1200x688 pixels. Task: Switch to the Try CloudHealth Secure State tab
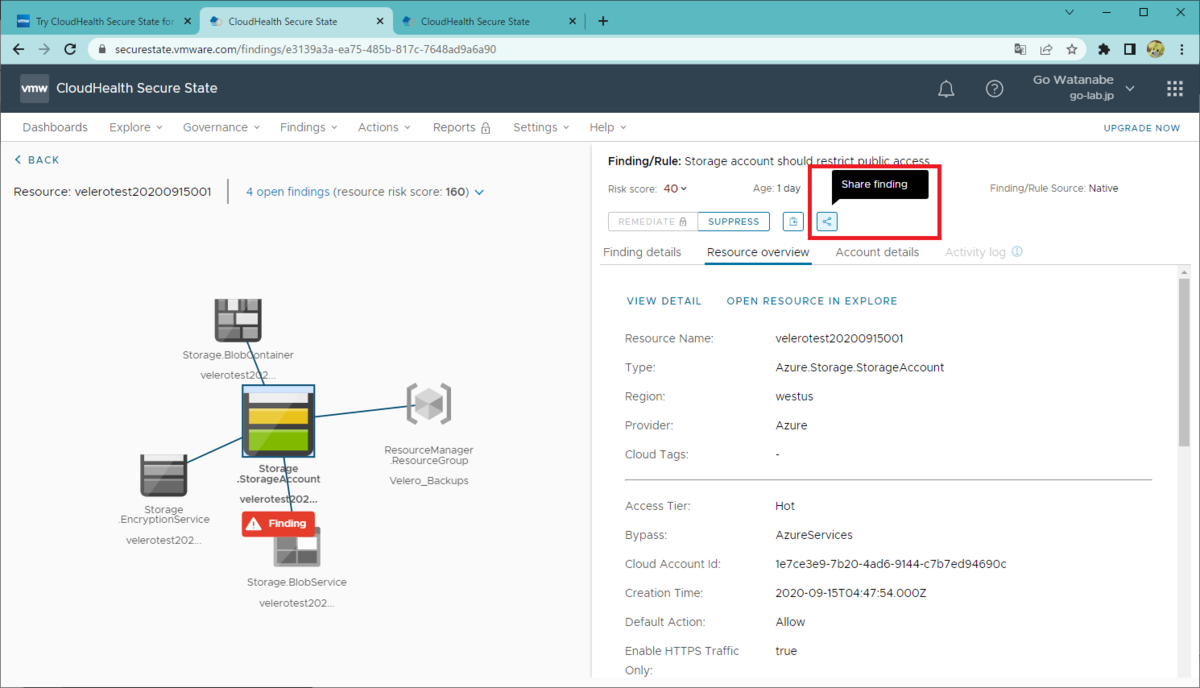(x=102, y=21)
